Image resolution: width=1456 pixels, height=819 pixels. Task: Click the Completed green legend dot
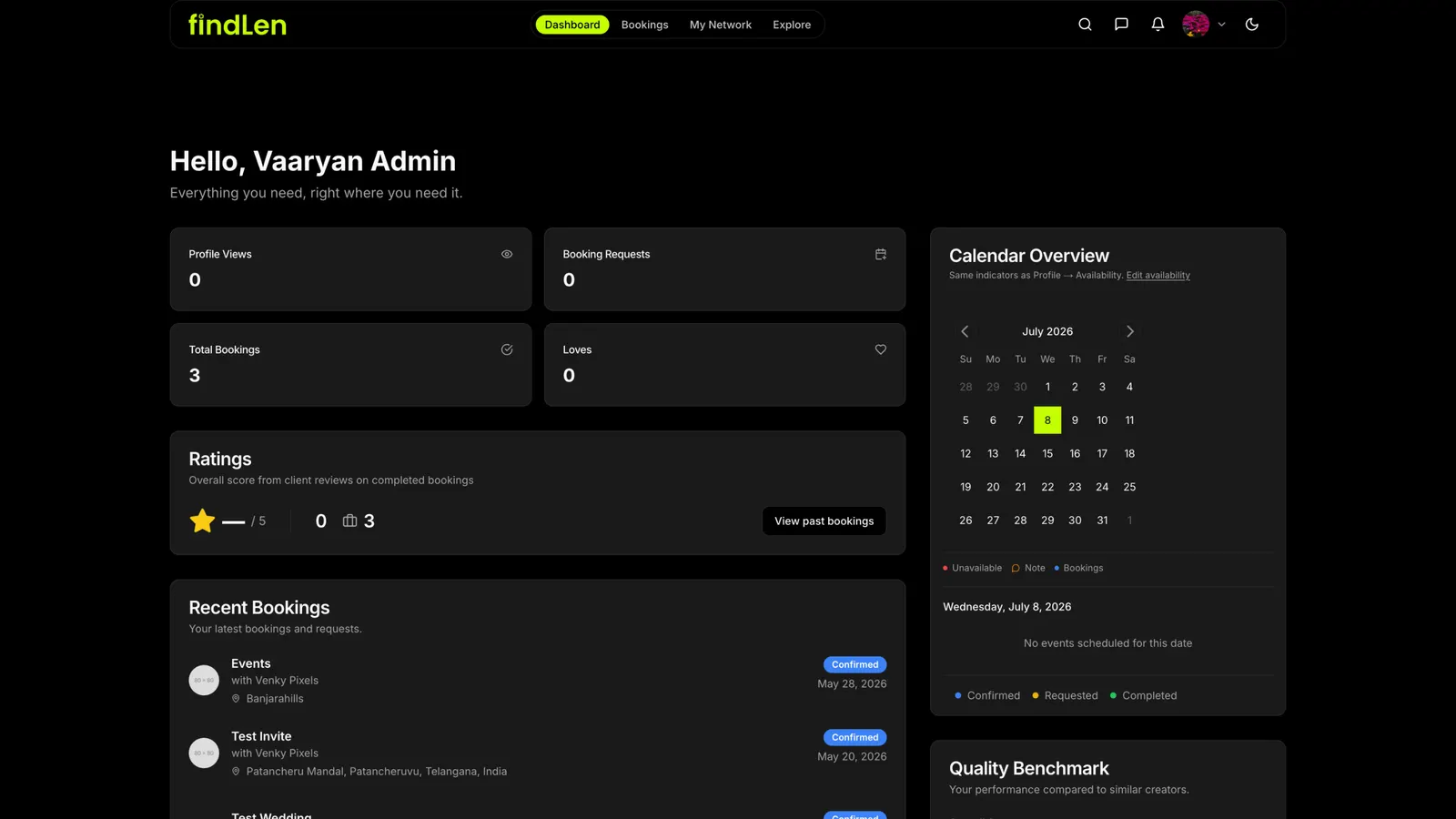click(x=1113, y=695)
